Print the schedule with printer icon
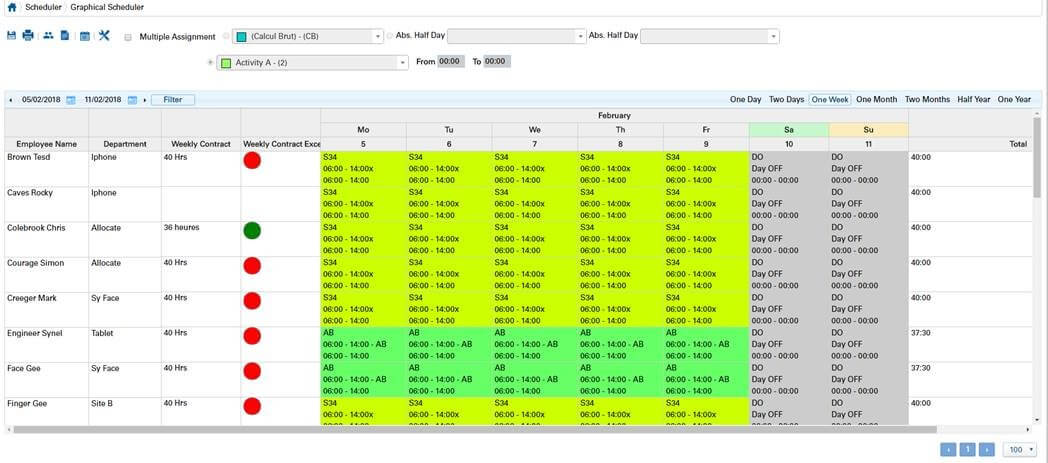This screenshot has height=463, width=1048. [28, 36]
